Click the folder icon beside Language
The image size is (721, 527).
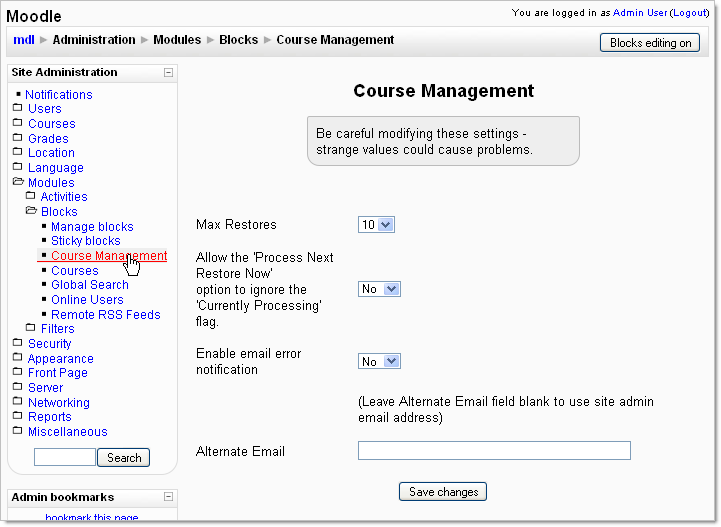(17, 166)
